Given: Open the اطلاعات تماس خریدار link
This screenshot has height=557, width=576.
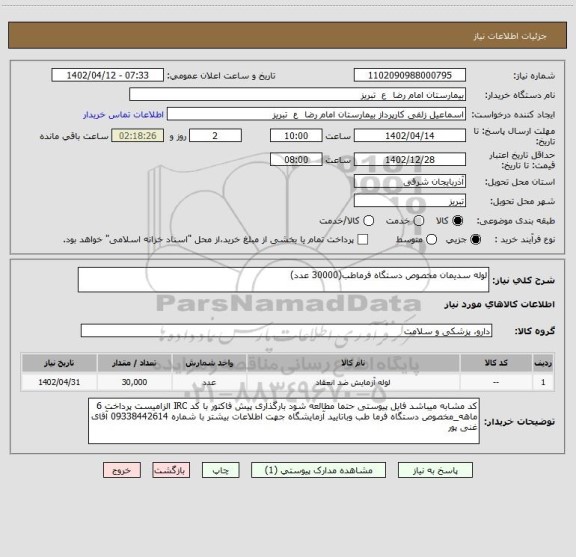Looking at the screenshot, I should [x=123, y=115].
